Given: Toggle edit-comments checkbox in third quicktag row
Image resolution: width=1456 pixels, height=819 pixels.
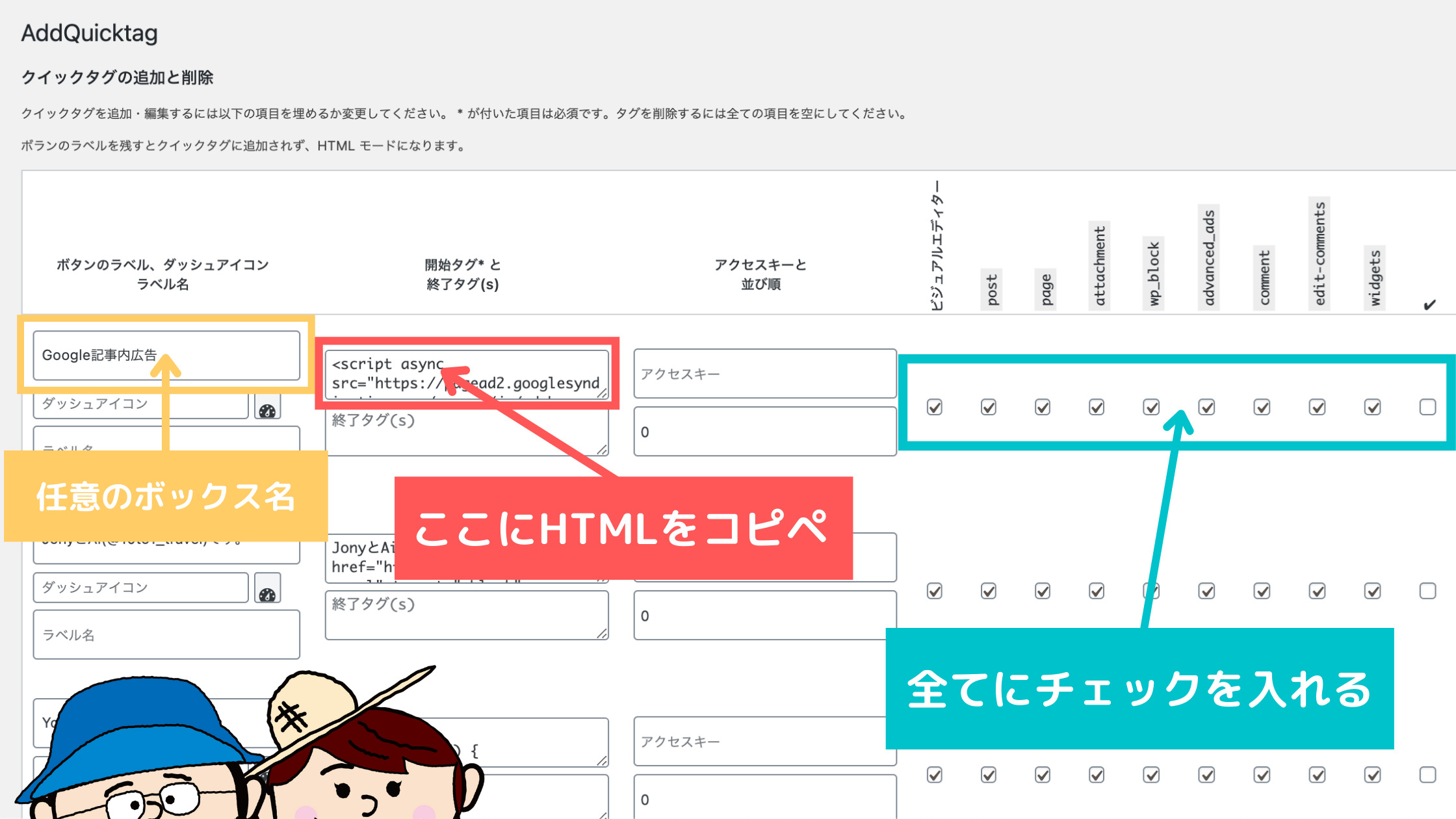Looking at the screenshot, I should click(1318, 775).
